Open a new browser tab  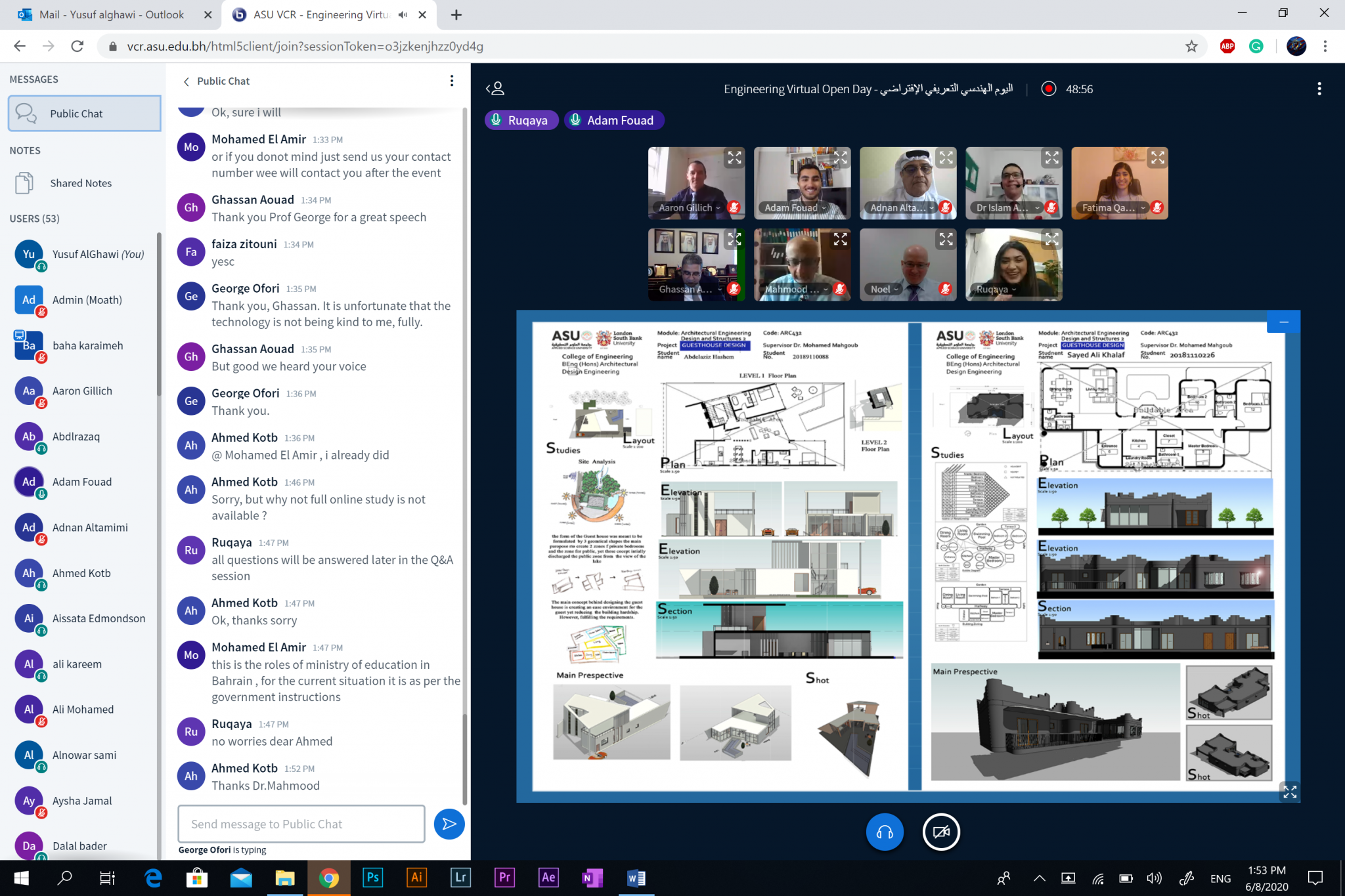pos(456,14)
